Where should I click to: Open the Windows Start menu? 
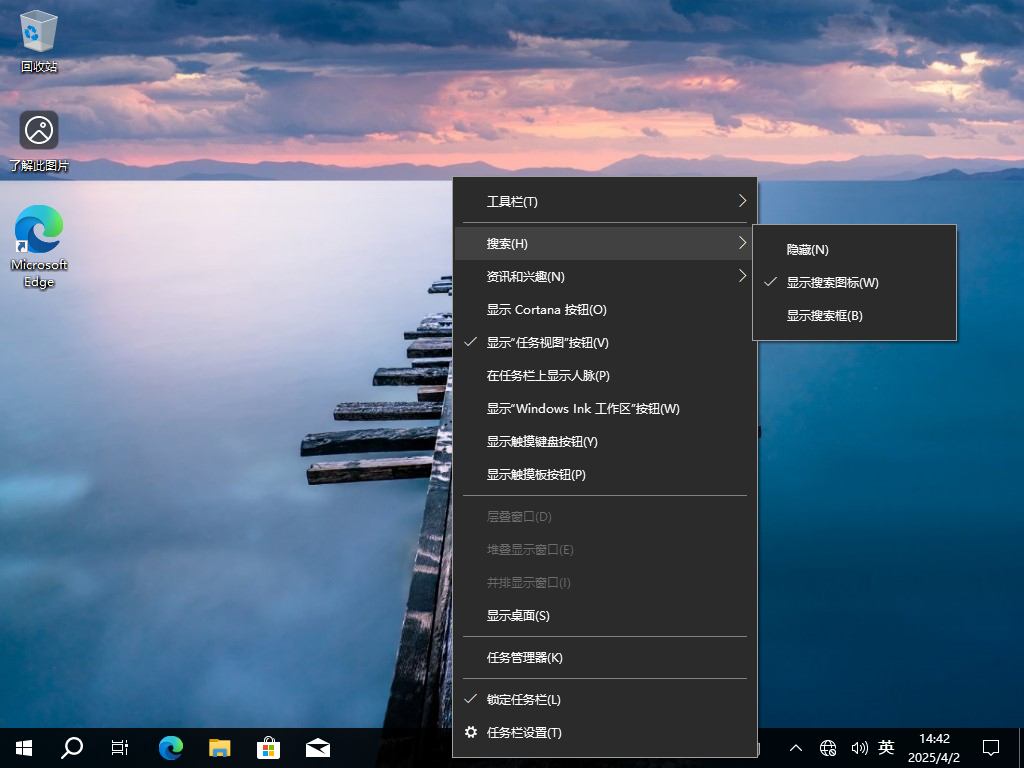(24, 748)
